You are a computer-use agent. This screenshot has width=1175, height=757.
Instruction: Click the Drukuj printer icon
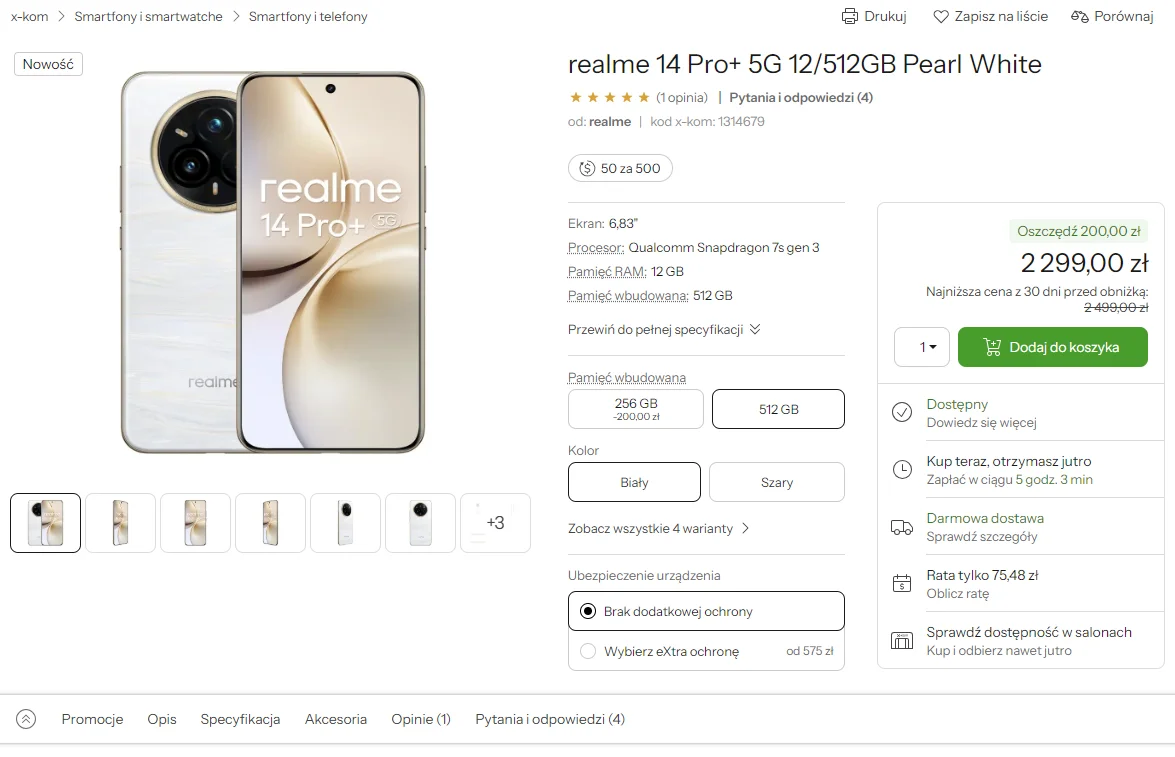(849, 16)
